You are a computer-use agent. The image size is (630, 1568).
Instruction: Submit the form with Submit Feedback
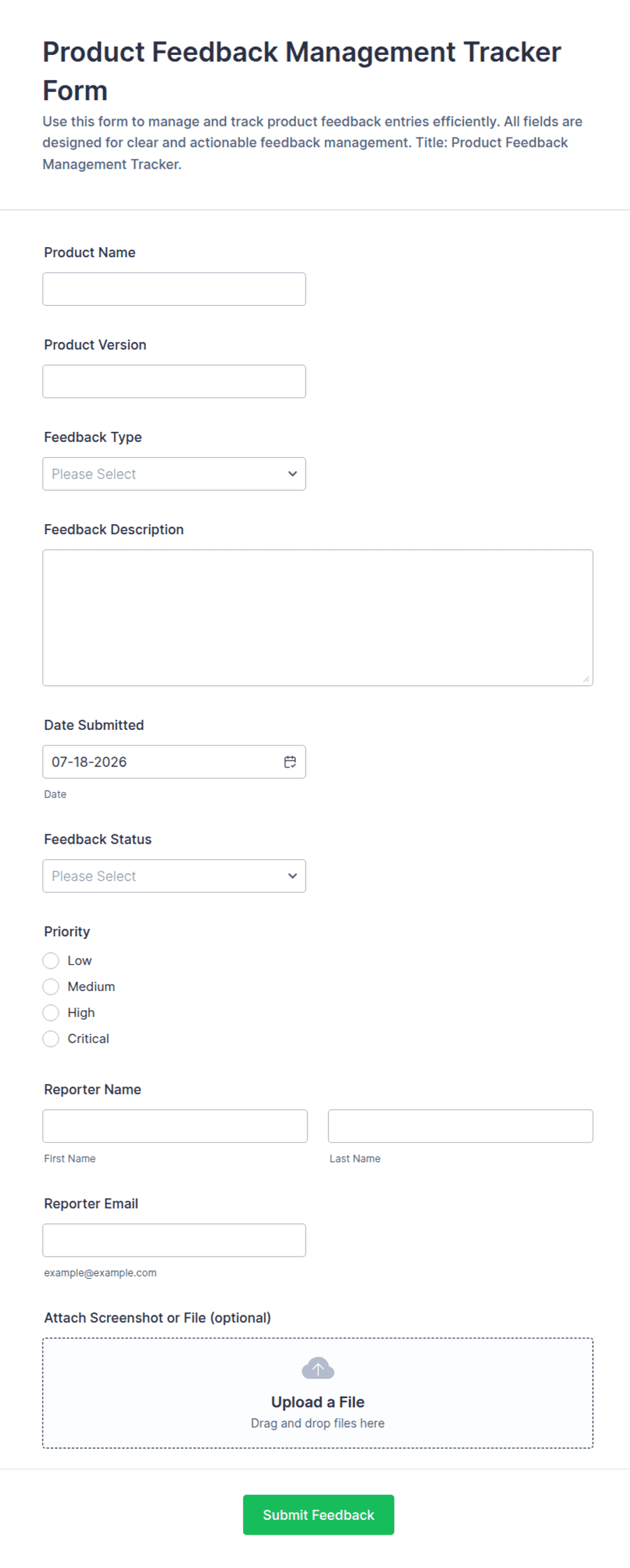(x=318, y=1515)
